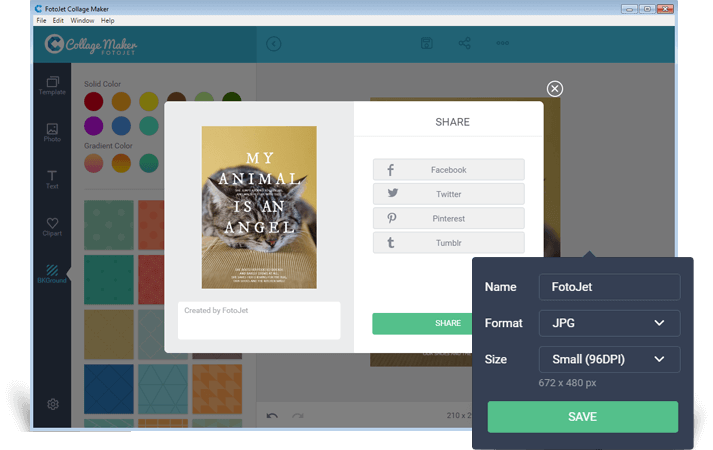Minimize the FotoJet Collage Maker window
713x450 pixels.
pyautogui.click(x=629, y=9)
